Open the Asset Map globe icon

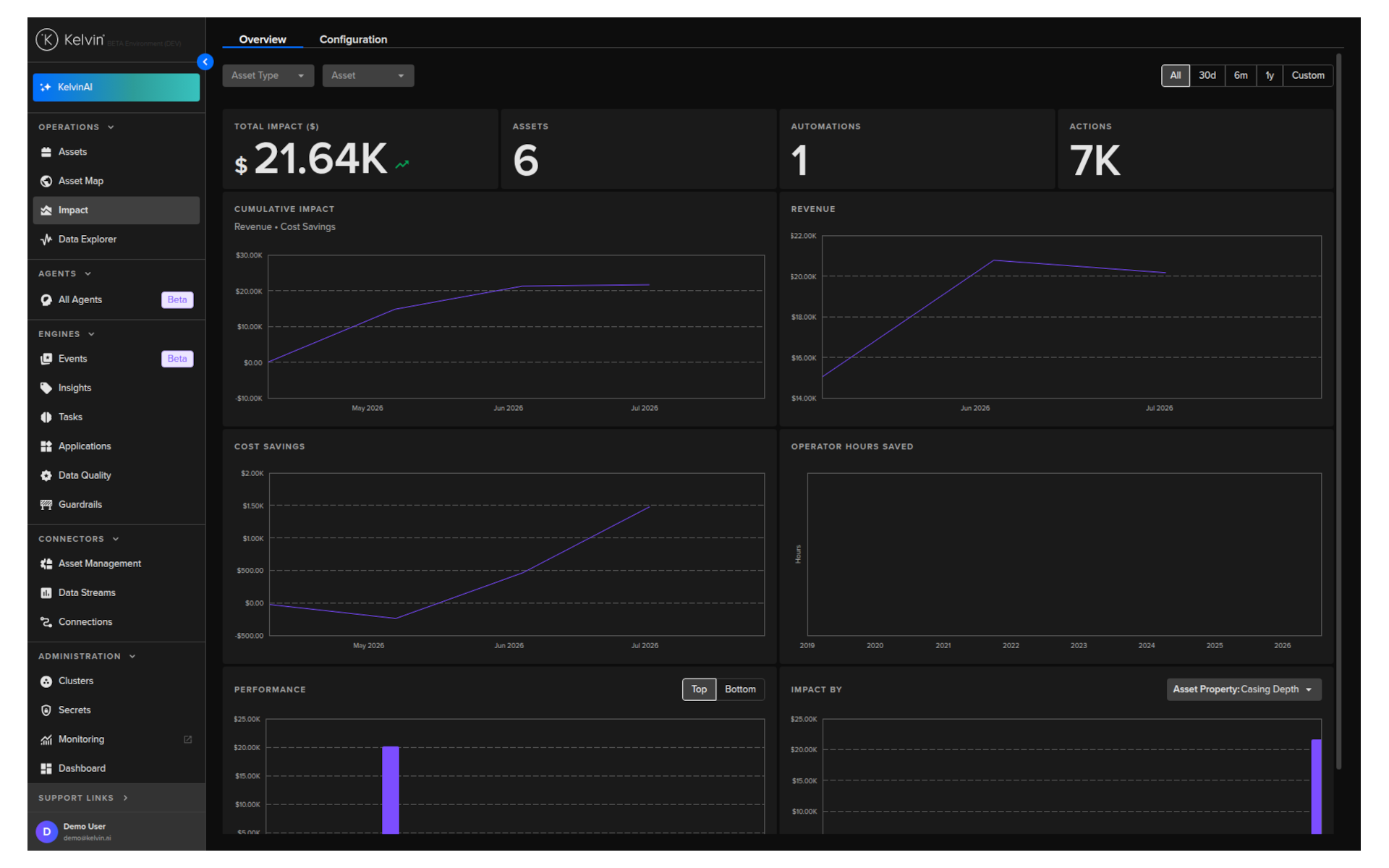[46, 181]
